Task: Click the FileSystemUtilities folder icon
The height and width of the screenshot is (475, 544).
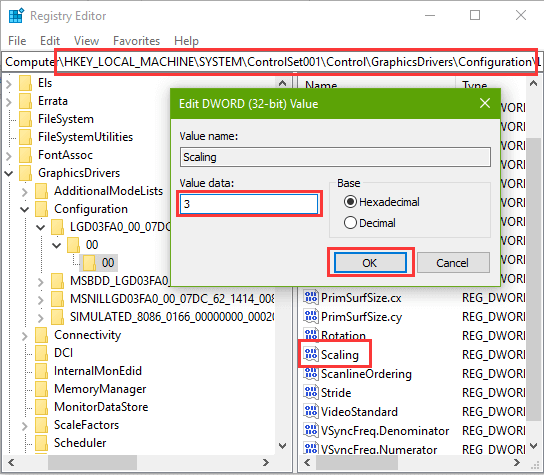Action: coord(25,137)
